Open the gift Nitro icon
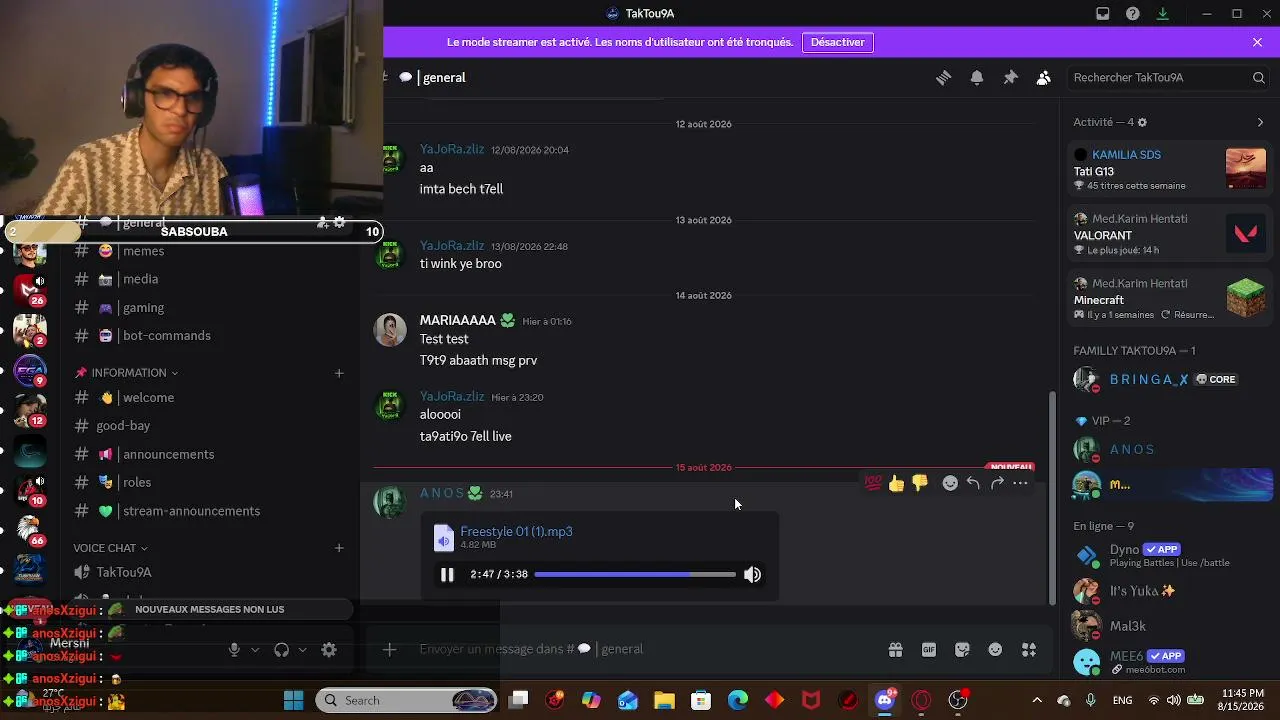Image resolution: width=1280 pixels, height=720 pixels. pyautogui.click(x=895, y=650)
